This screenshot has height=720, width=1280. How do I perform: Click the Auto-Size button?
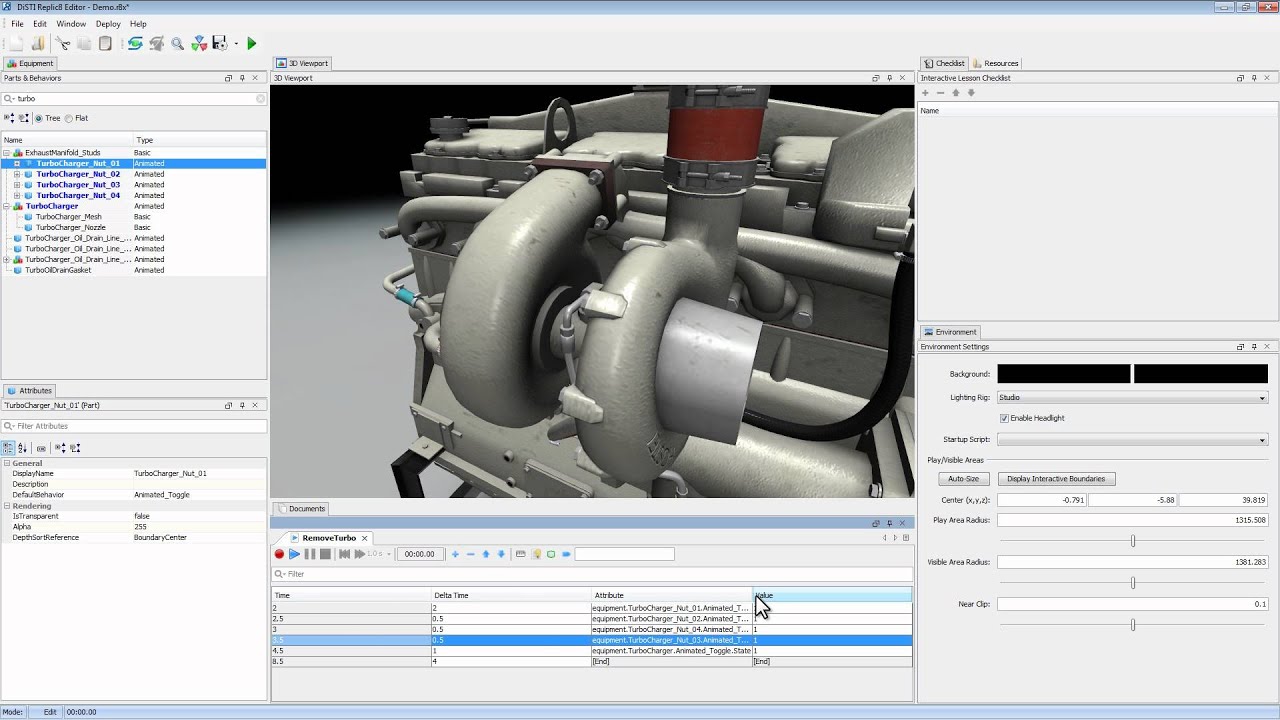[x=963, y=479]
